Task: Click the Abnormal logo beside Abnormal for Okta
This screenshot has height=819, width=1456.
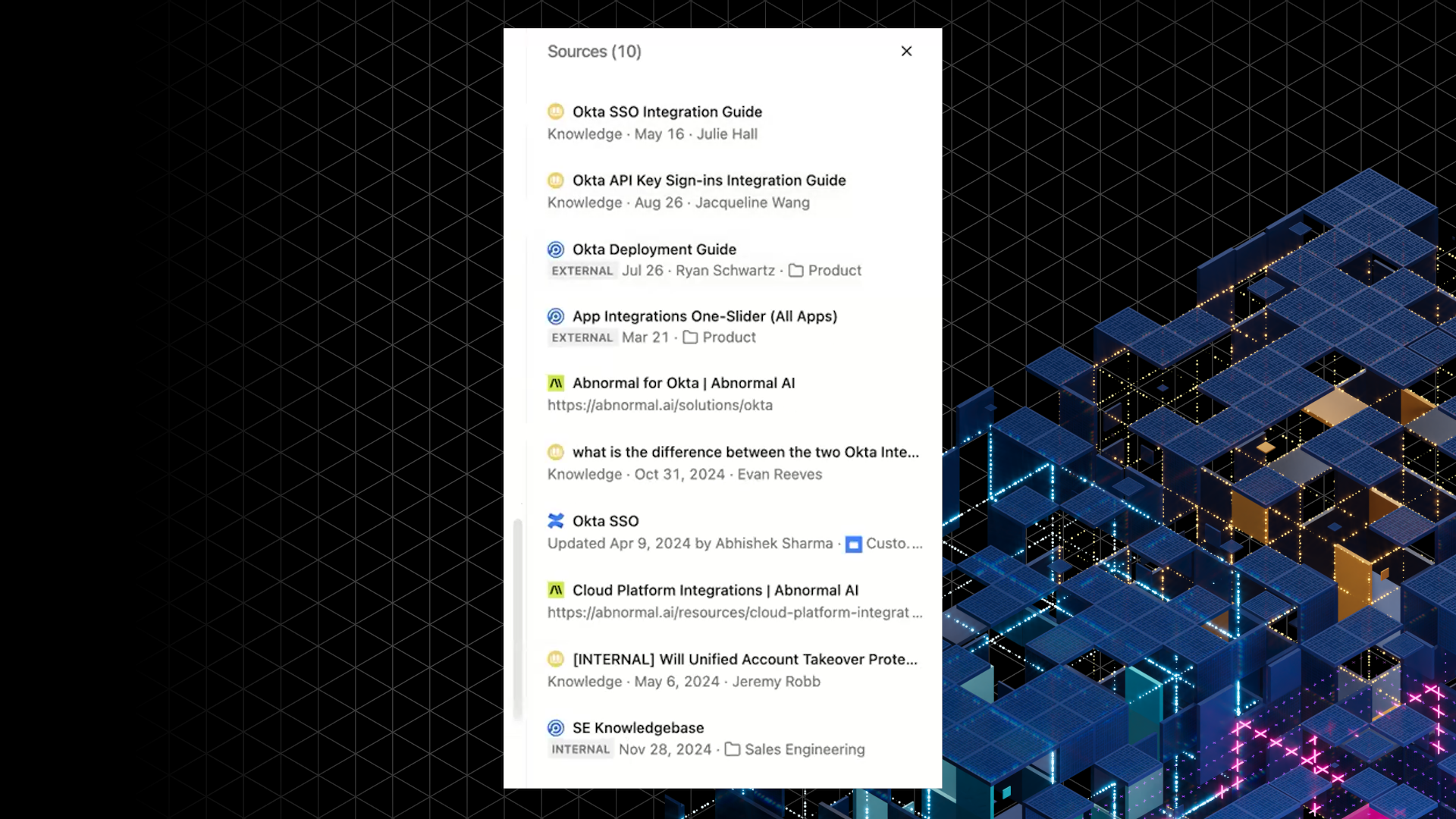Action: pyautogui.click(x=556, y=383)
